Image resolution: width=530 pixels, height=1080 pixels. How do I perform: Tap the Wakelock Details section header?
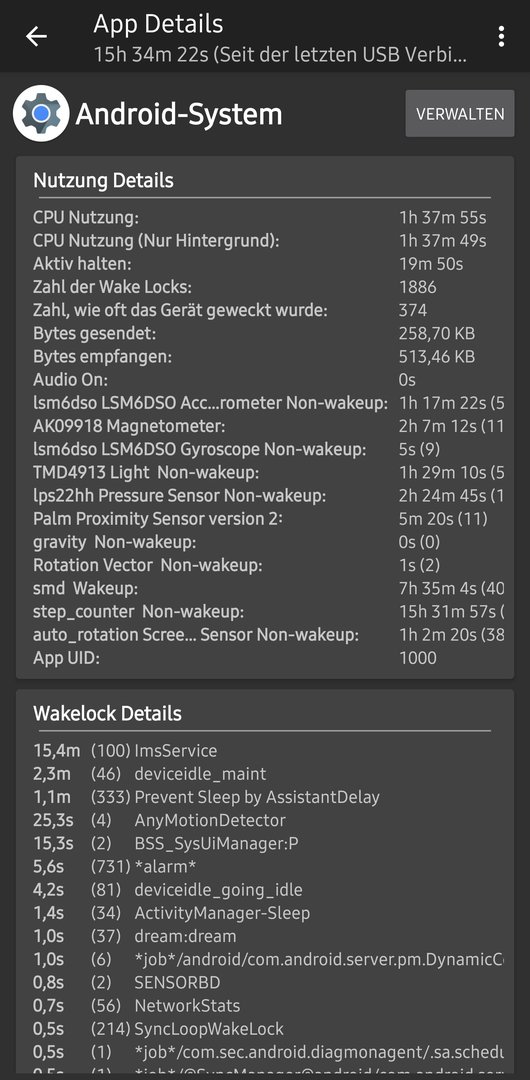tap(108, 714)
